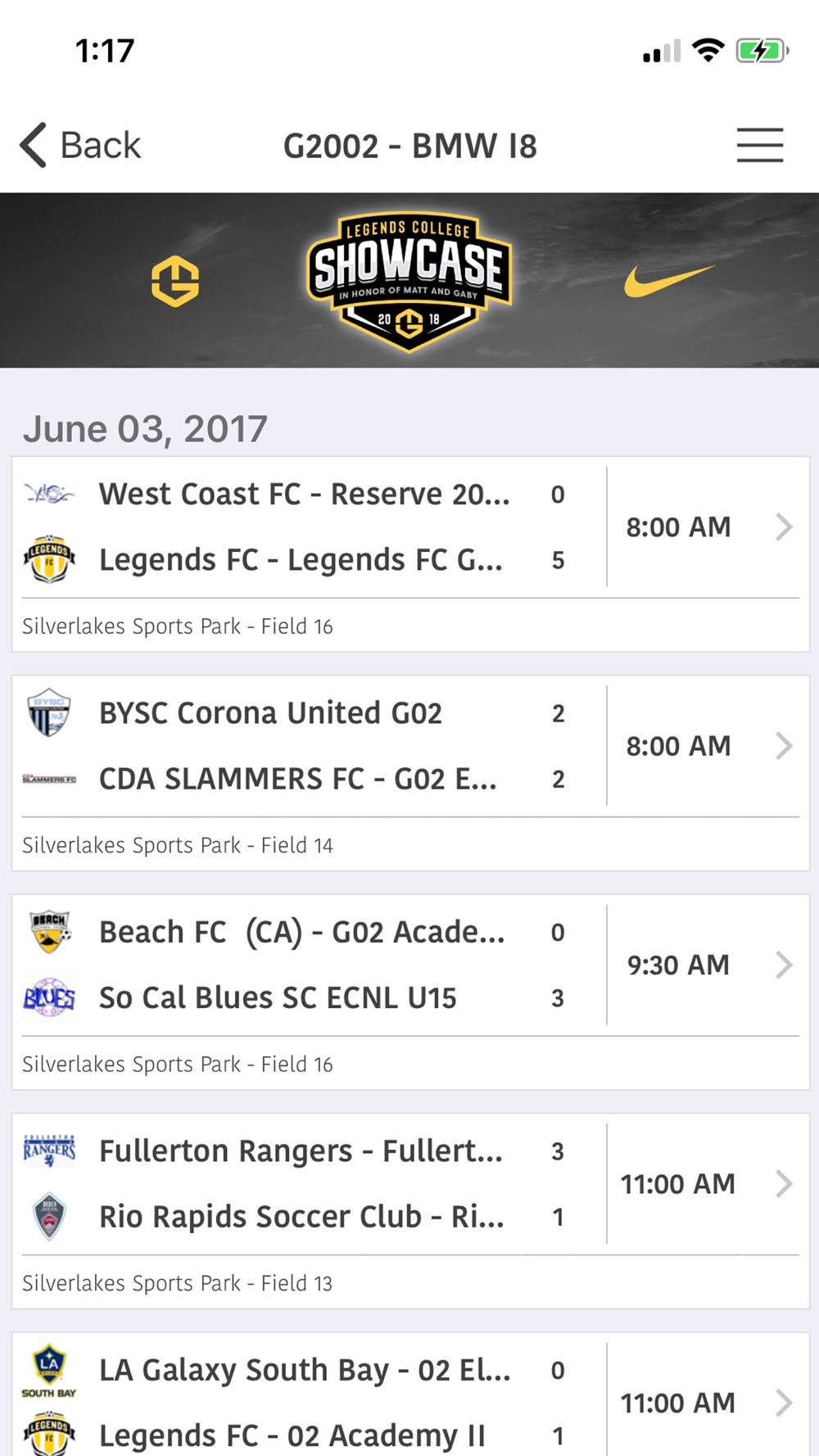
Task: Select the CDA SLAMMERS FC team row
Action: pyautogui.click(x=296, y=779)
